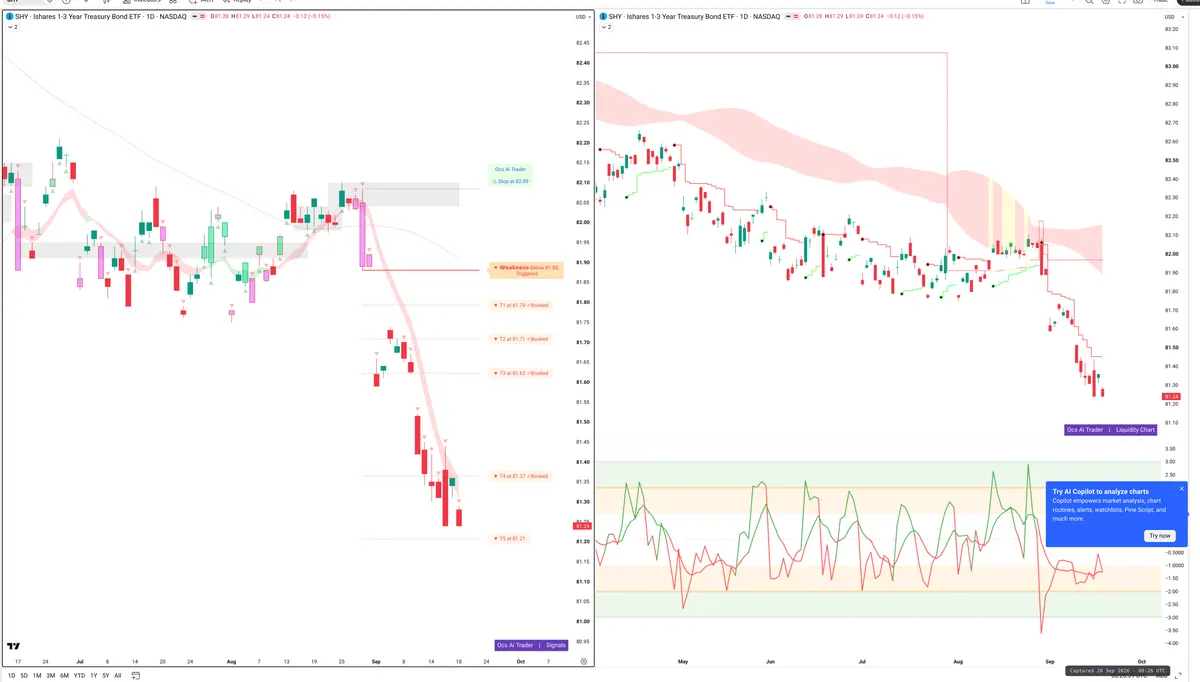Open the left chart's time axis settings gear
Screen dimensions: 1200x682
pos(583,662)
